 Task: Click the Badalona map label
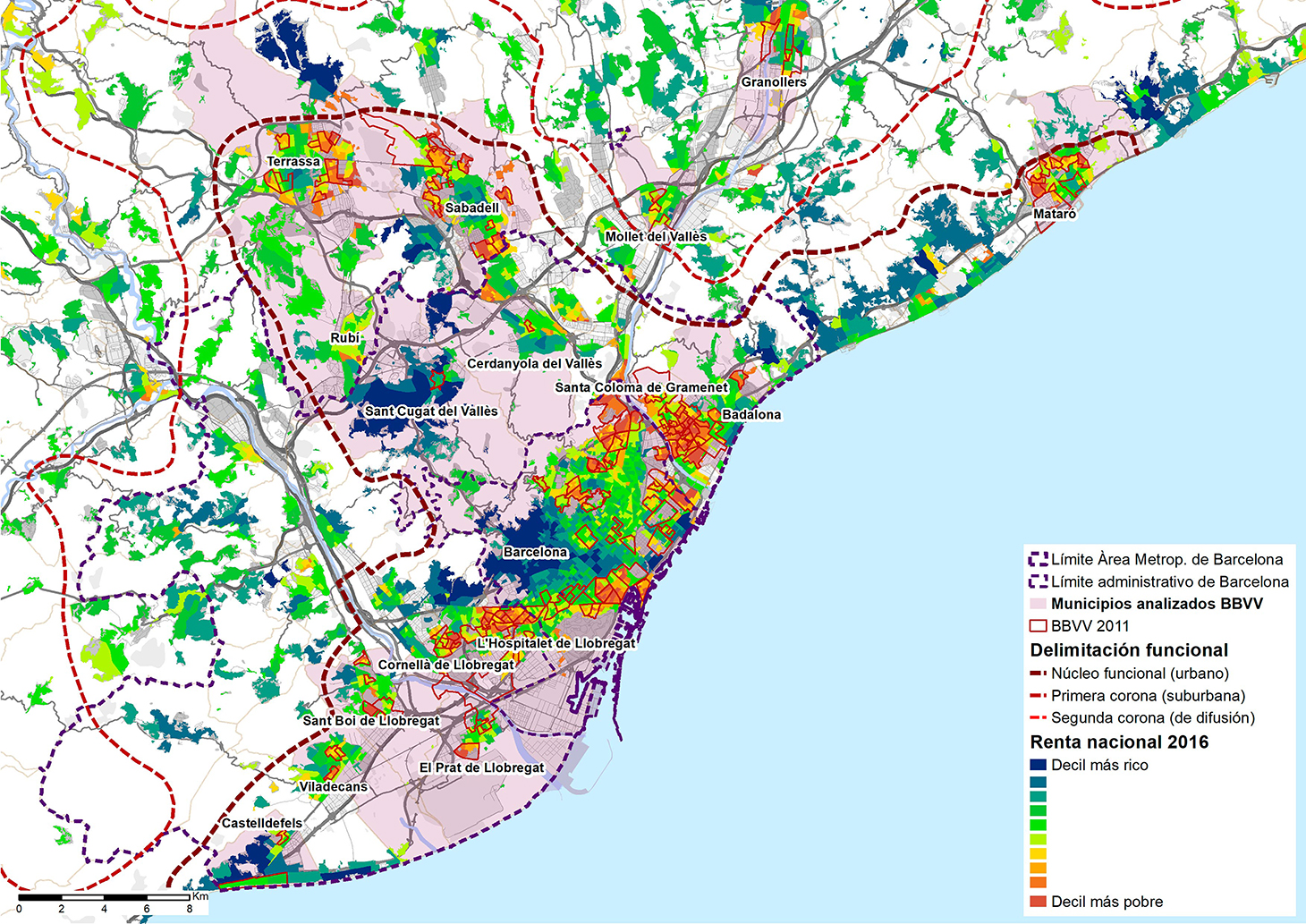(751, 415)
